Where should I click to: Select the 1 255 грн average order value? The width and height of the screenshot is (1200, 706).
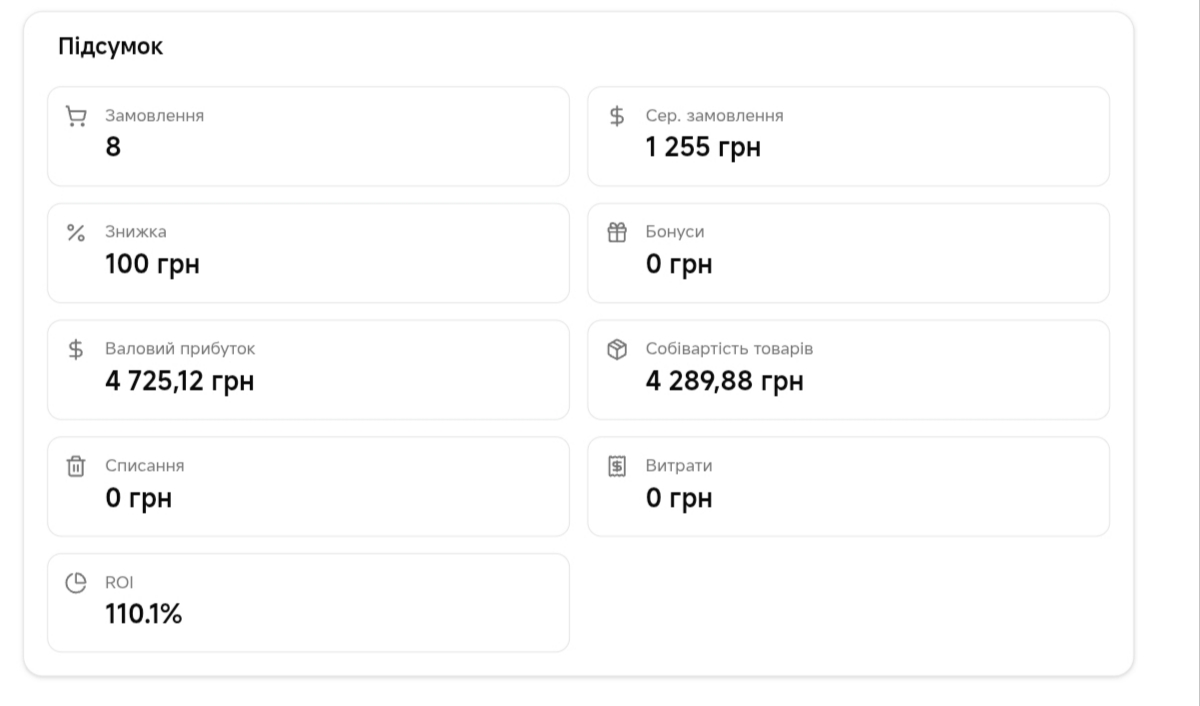coord(703,147)
